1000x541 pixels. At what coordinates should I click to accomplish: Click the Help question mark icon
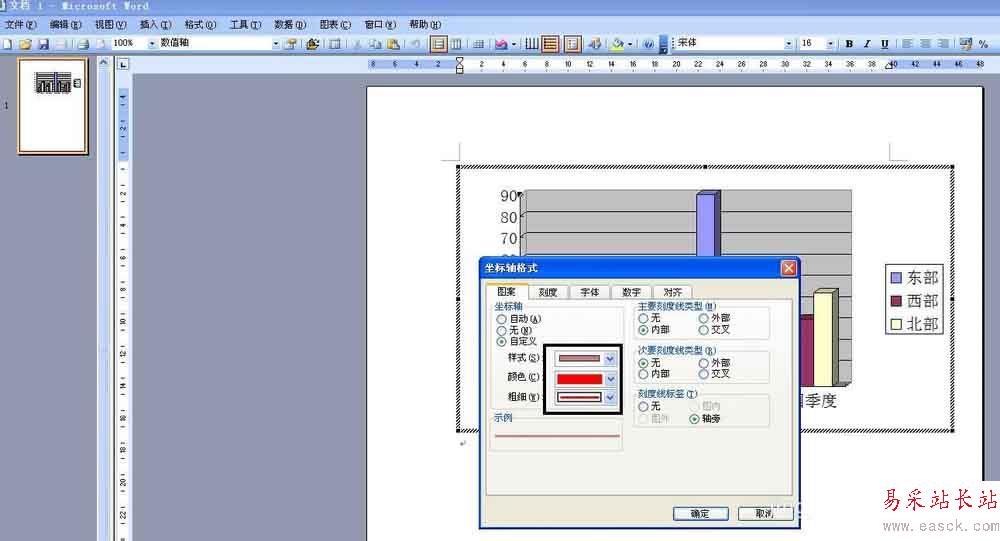coord(649,44)
